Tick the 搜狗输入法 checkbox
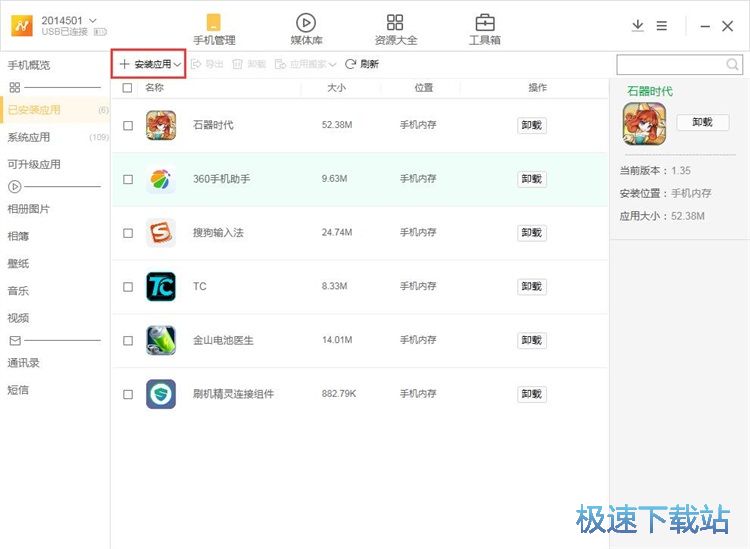Viewport: 750px width, 549px height. tap(127, 233)
